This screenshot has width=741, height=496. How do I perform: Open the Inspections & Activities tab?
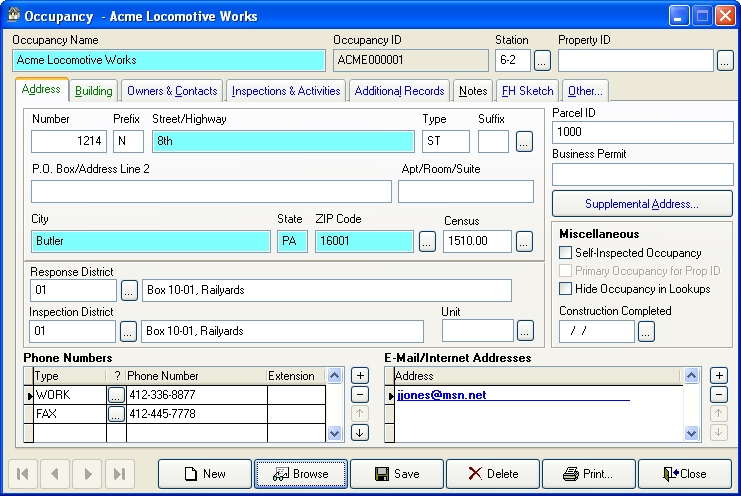[286, 91]
